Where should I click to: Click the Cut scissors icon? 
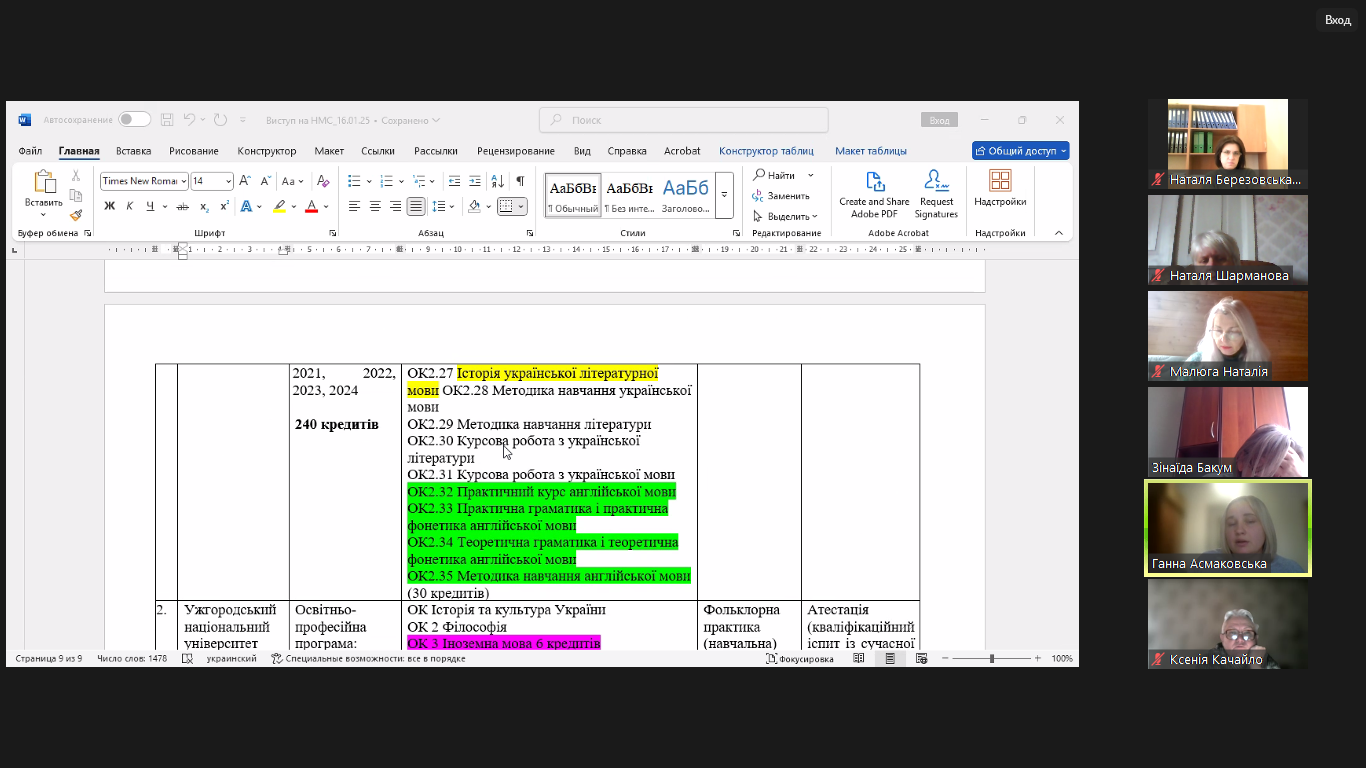[76, 176]
